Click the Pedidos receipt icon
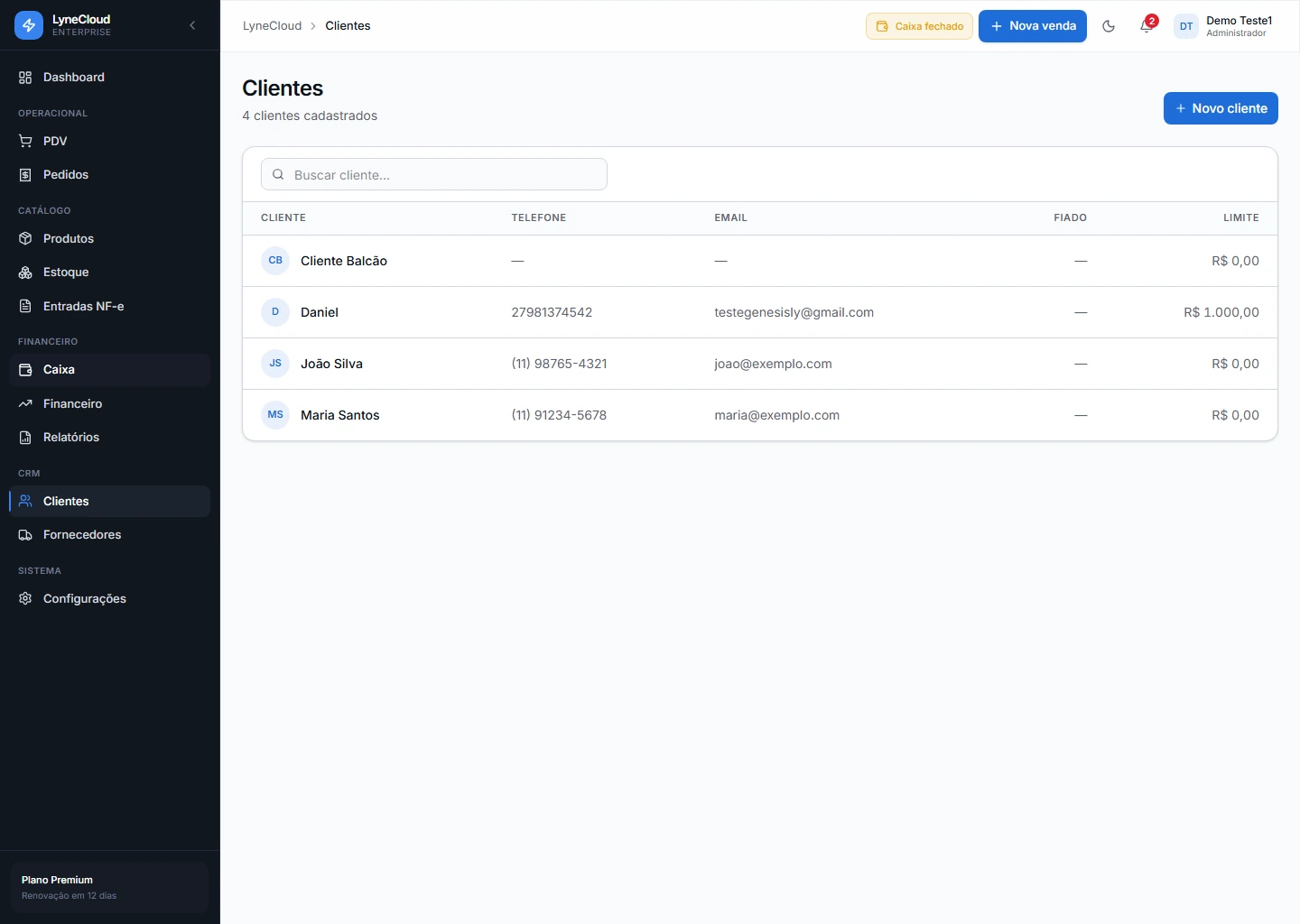 tap(25, 175)
